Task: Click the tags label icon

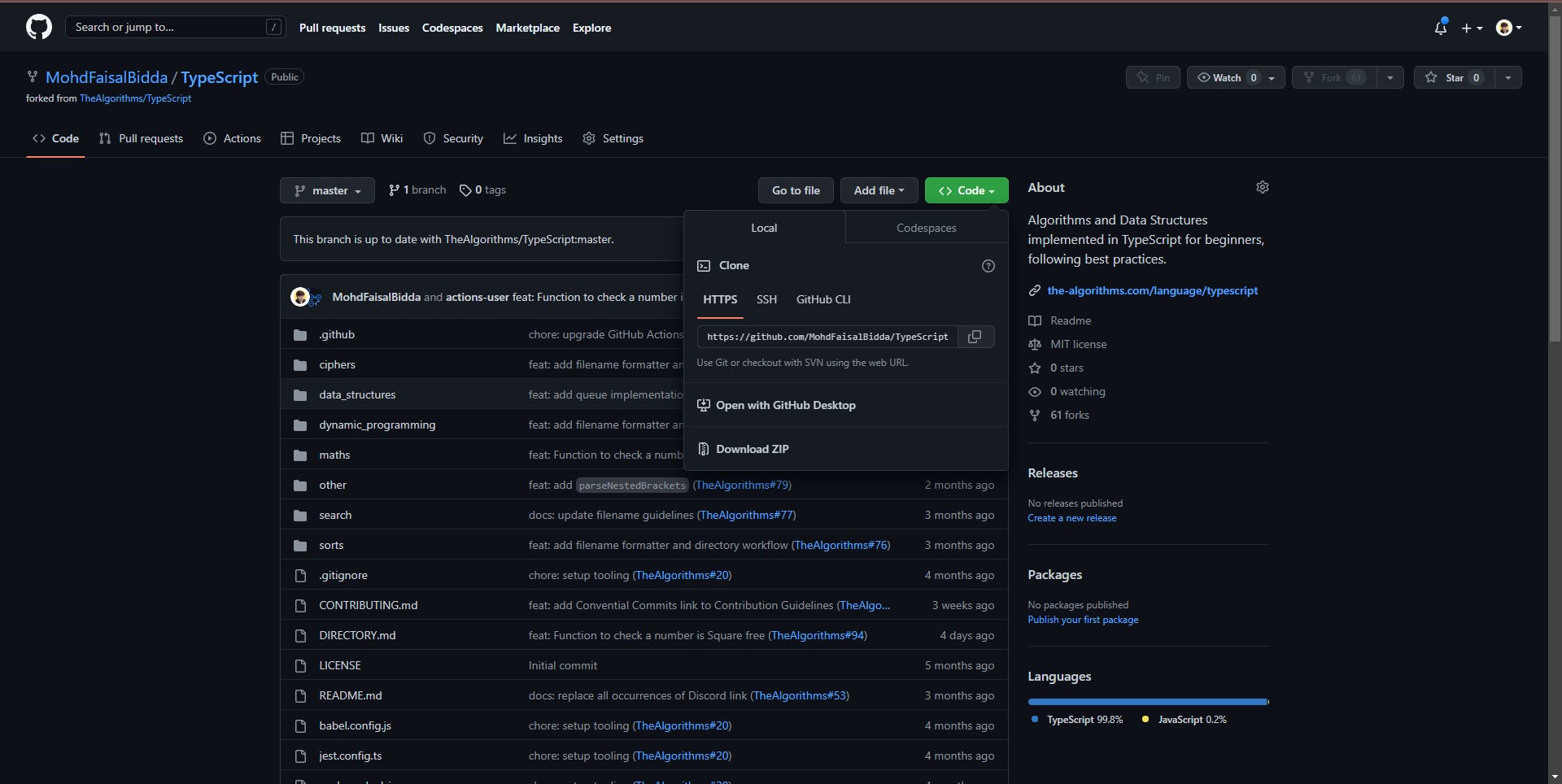Action: [465, 190]
